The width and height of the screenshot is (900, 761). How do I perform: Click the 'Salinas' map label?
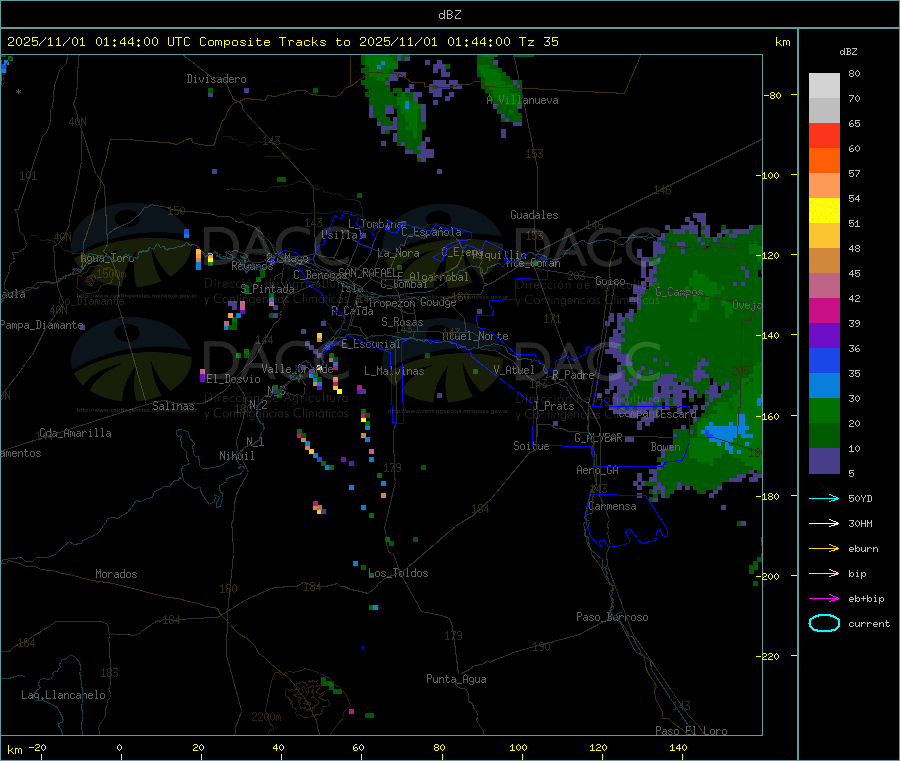pos(173,406)
